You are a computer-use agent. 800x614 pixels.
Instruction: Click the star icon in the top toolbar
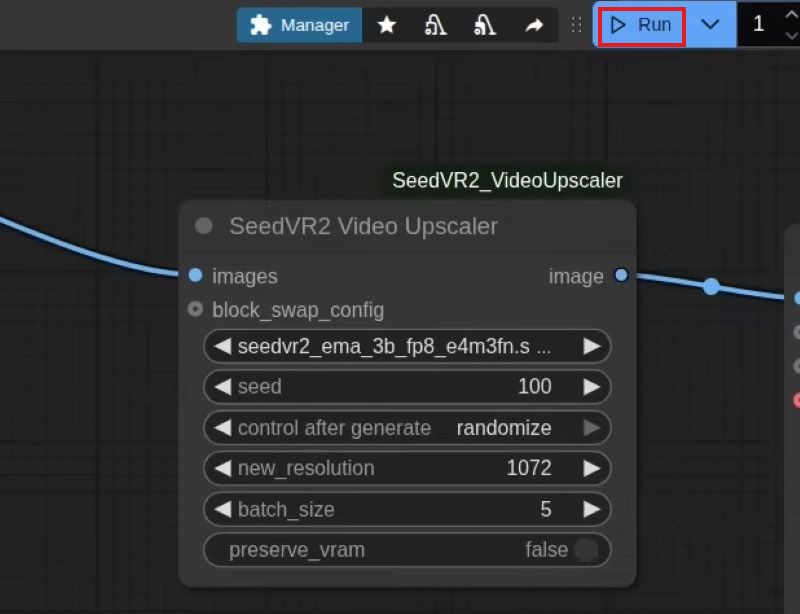386,25
